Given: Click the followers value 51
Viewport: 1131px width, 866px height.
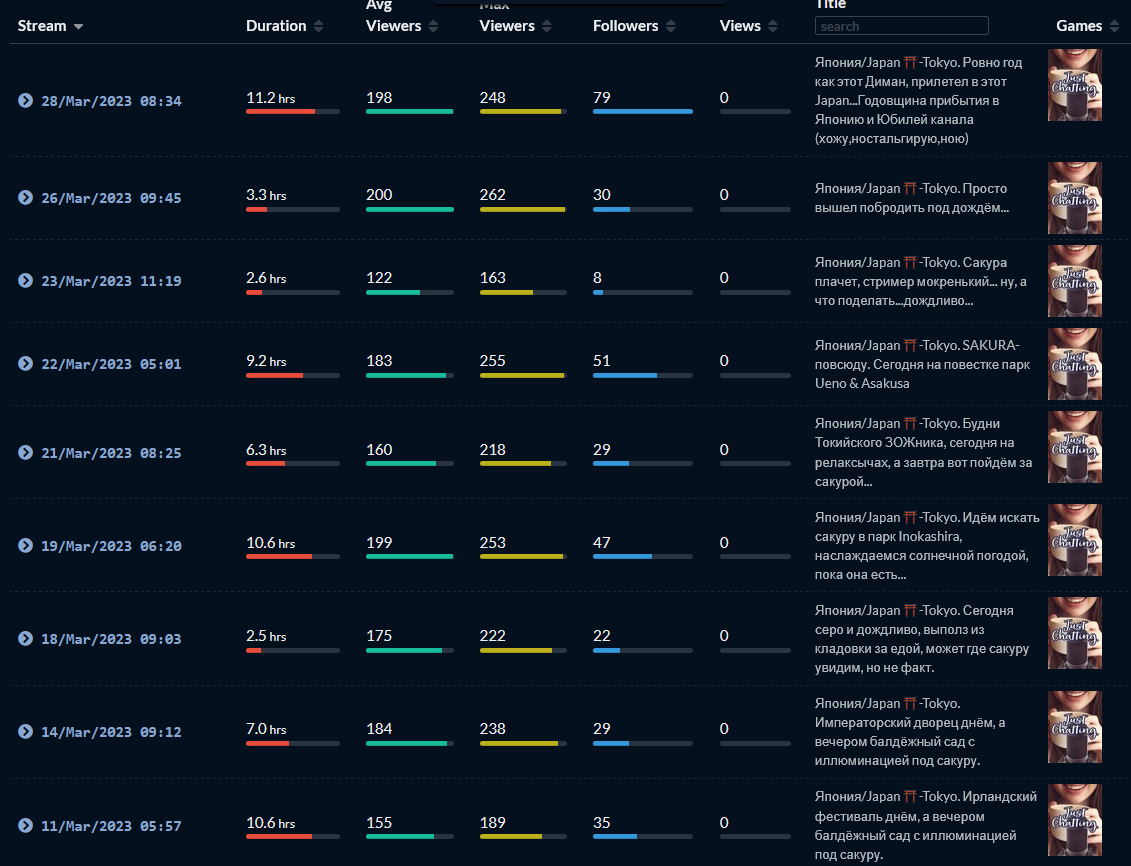Looking at the screenshot, I should pyautogui.click(x=602, y=361).
